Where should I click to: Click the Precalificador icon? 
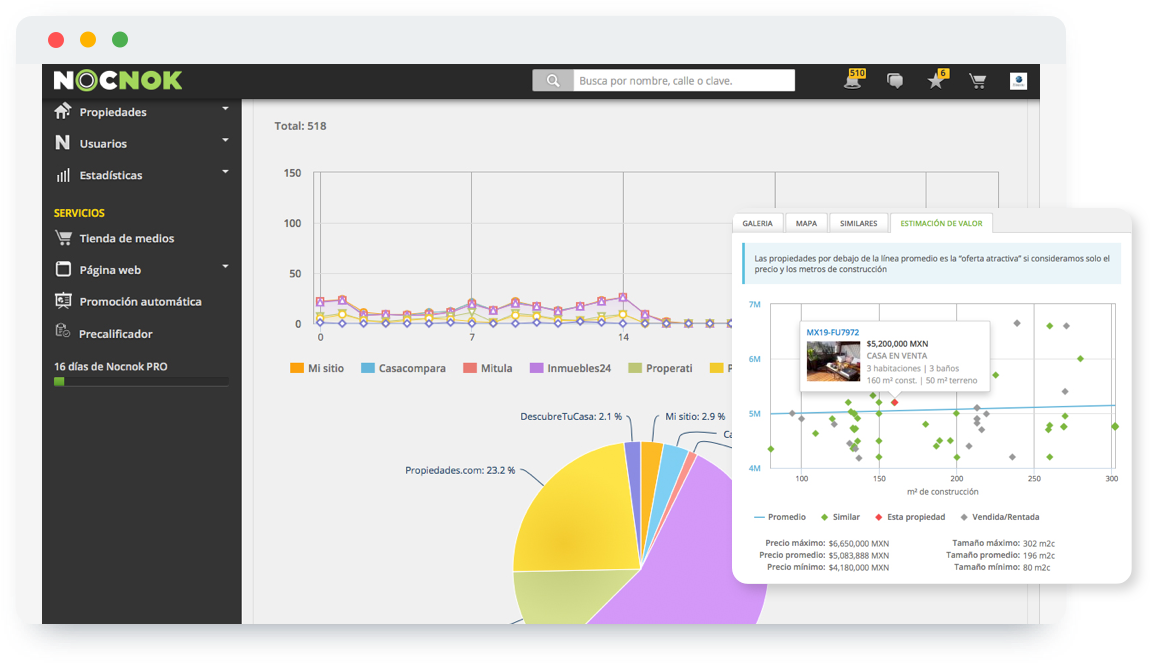(x=63, y=331)
